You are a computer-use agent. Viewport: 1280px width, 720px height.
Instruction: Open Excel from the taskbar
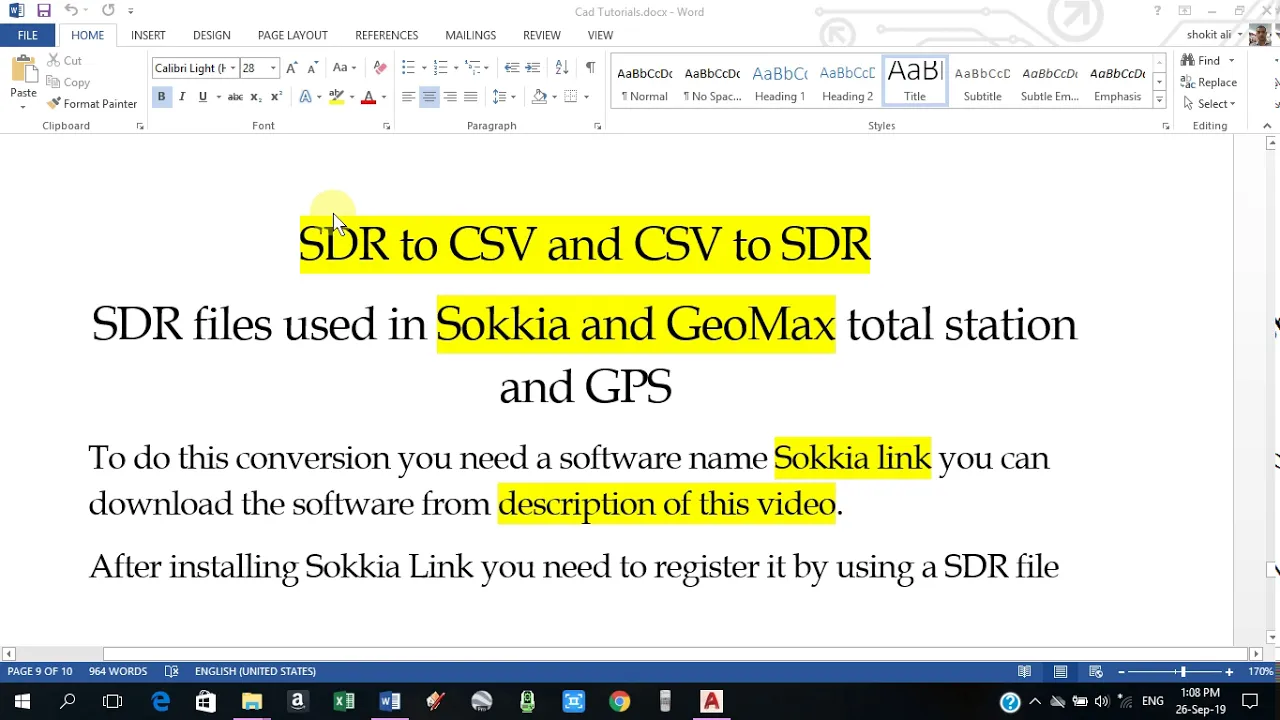[x=344, y=702]
